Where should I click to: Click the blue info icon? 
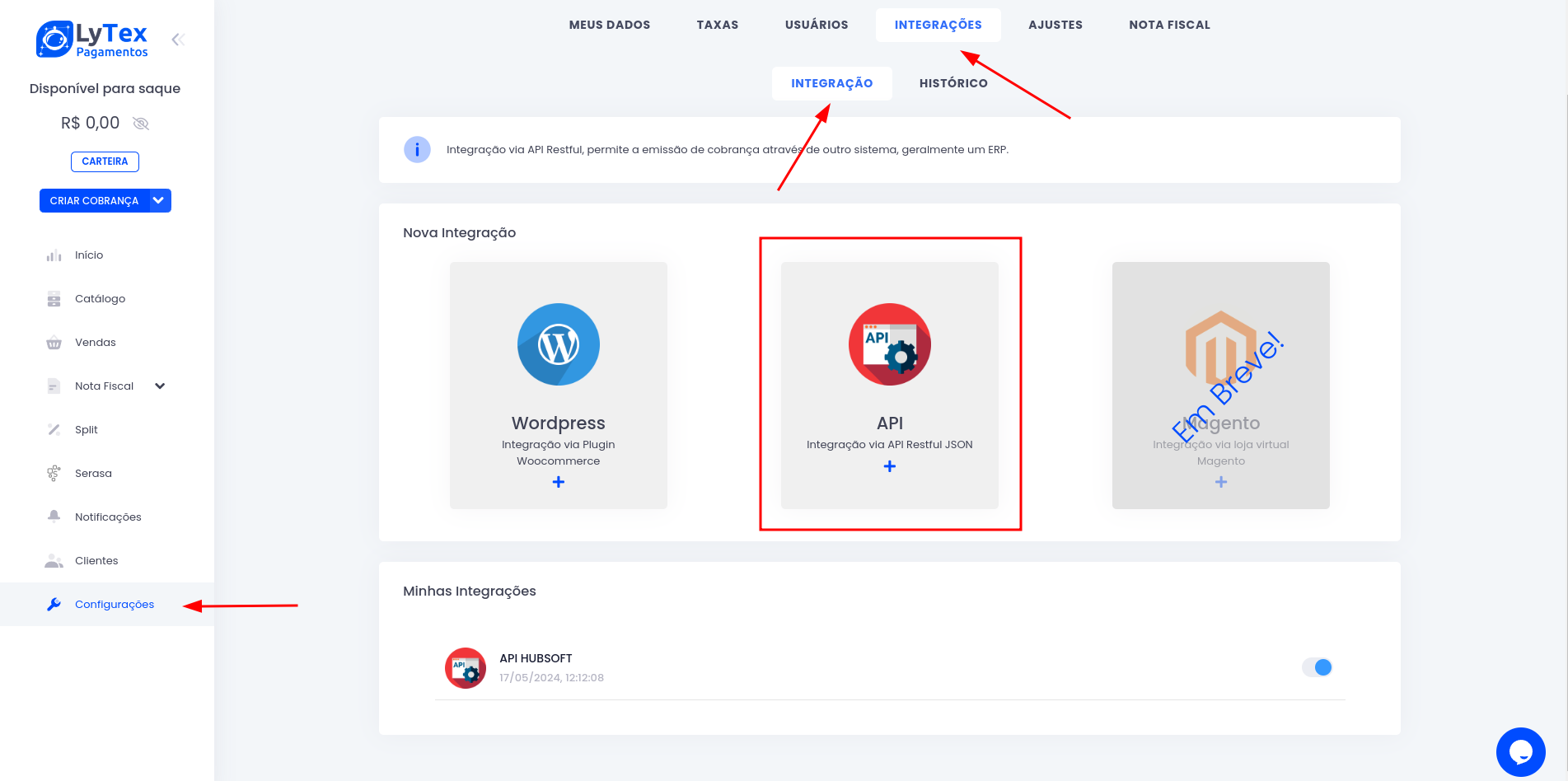(x=417, y=150)
